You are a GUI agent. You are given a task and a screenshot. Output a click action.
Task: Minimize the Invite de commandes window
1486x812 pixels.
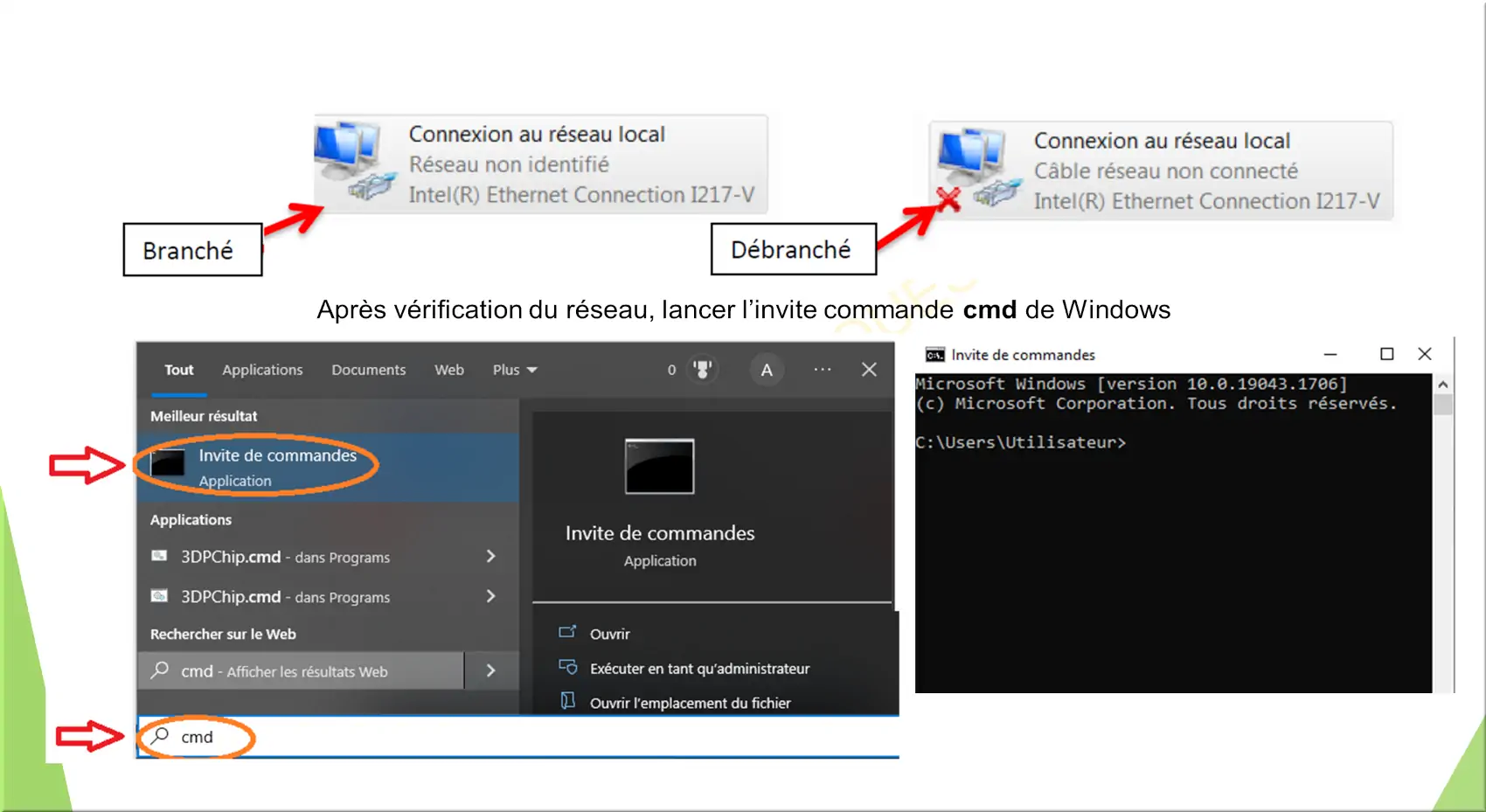coord(1330,354)
